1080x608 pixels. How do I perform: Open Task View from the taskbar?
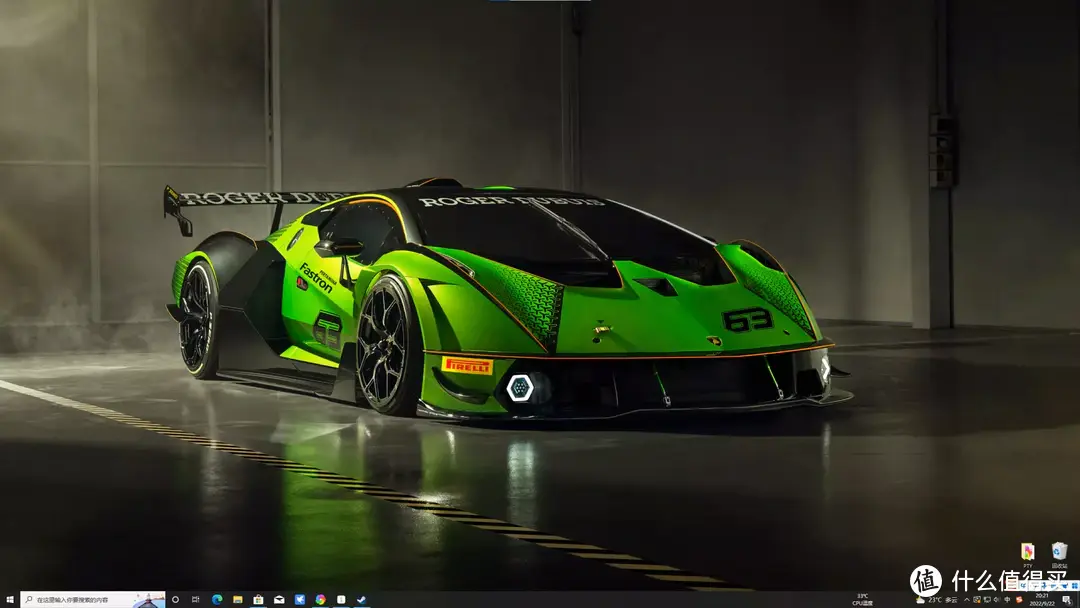[196, 600]
